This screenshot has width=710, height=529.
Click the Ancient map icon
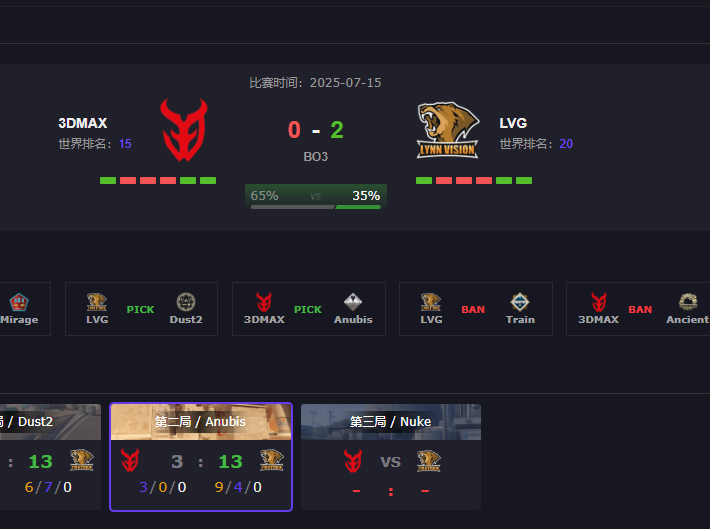pyautogui.click(x=687, y=302)
